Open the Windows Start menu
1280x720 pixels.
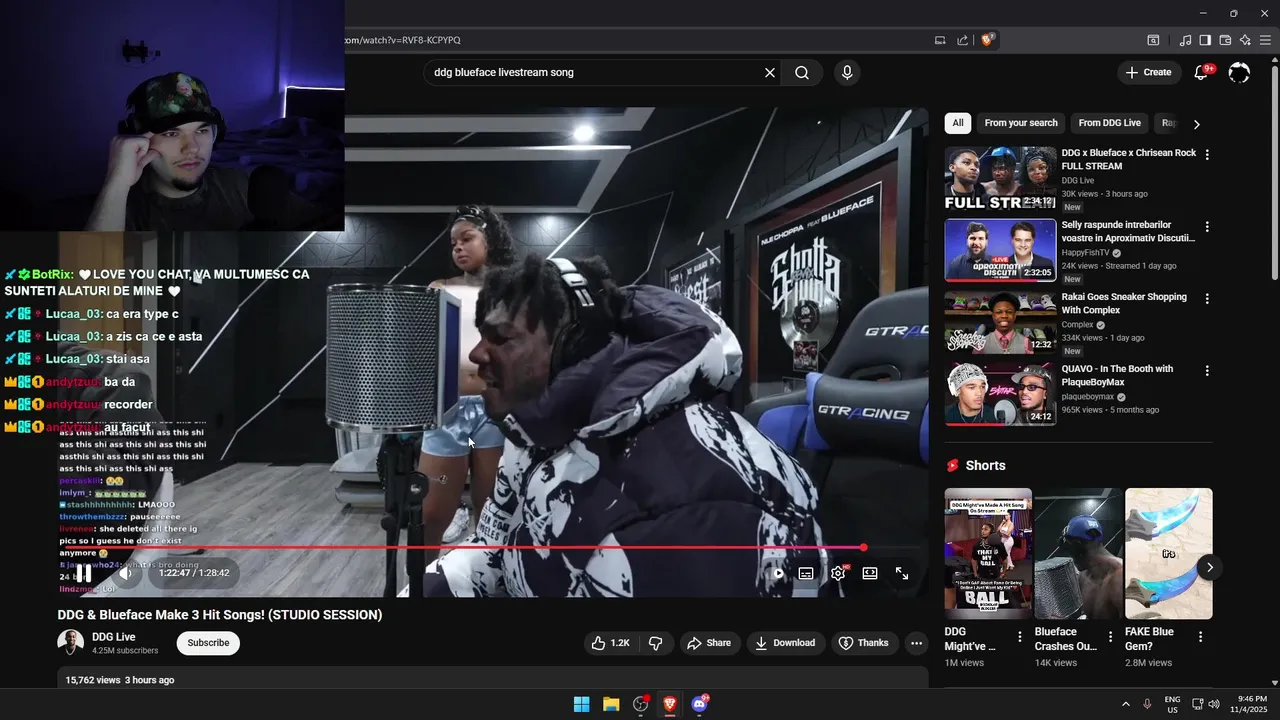(x=581, y=704)
